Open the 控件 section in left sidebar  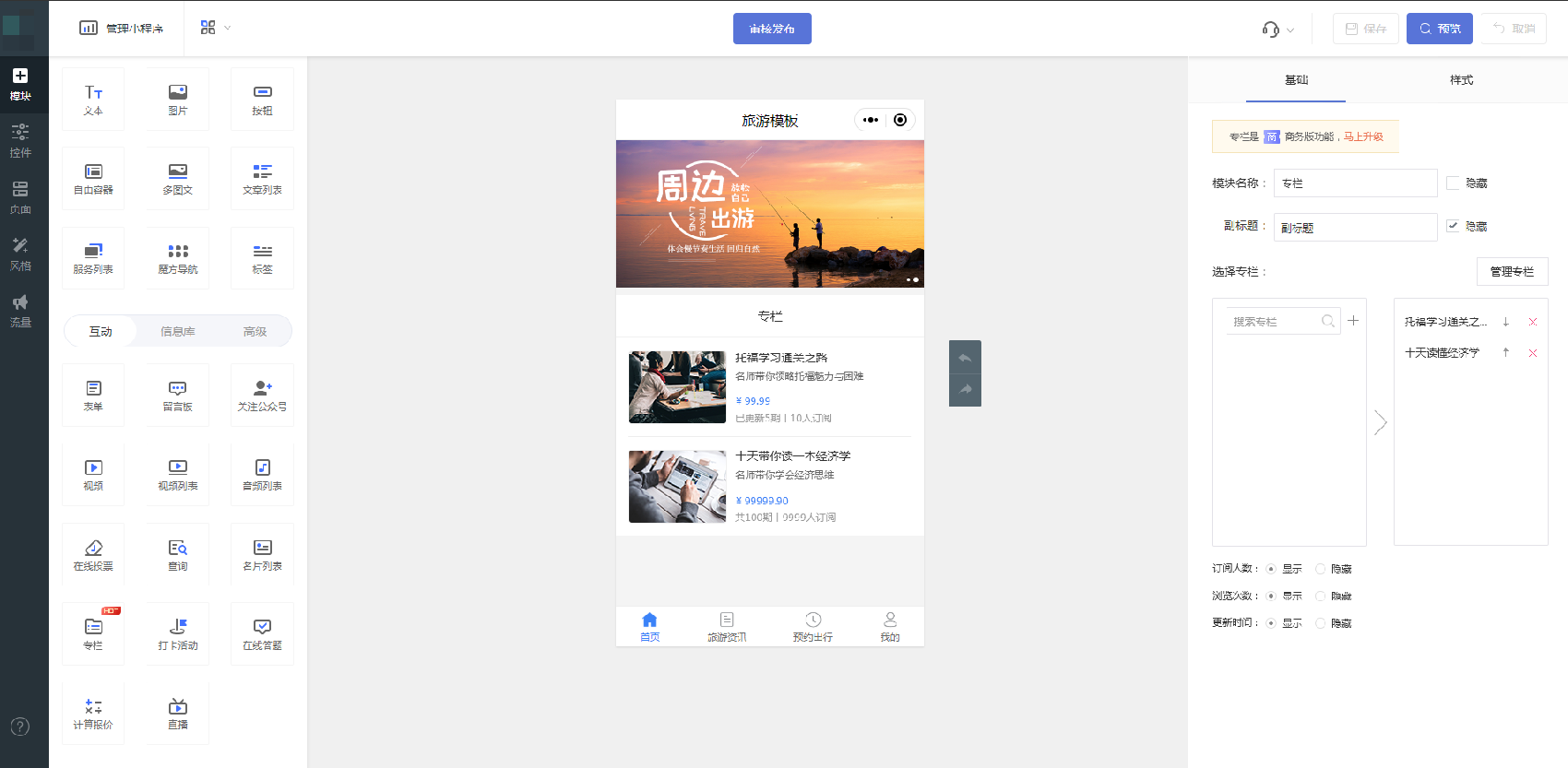(20, 140)
